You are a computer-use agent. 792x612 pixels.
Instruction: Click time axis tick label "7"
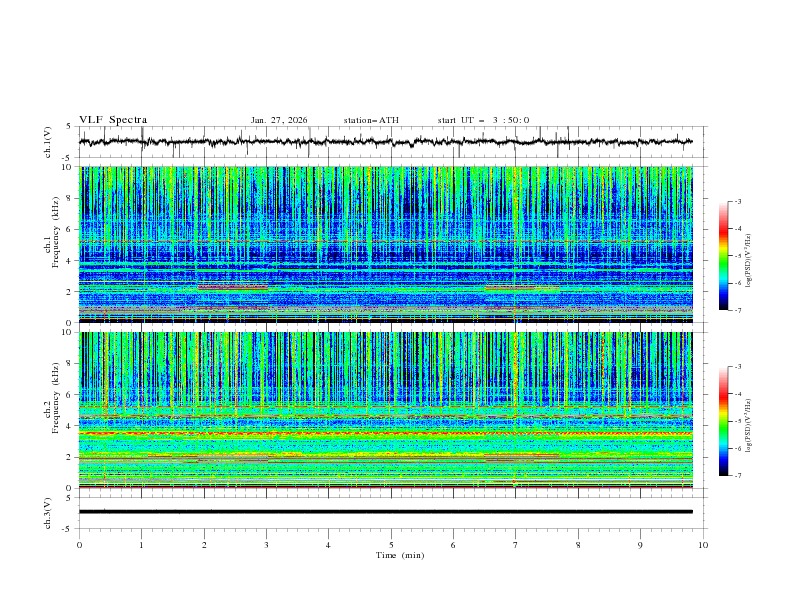tap(515, 545)
